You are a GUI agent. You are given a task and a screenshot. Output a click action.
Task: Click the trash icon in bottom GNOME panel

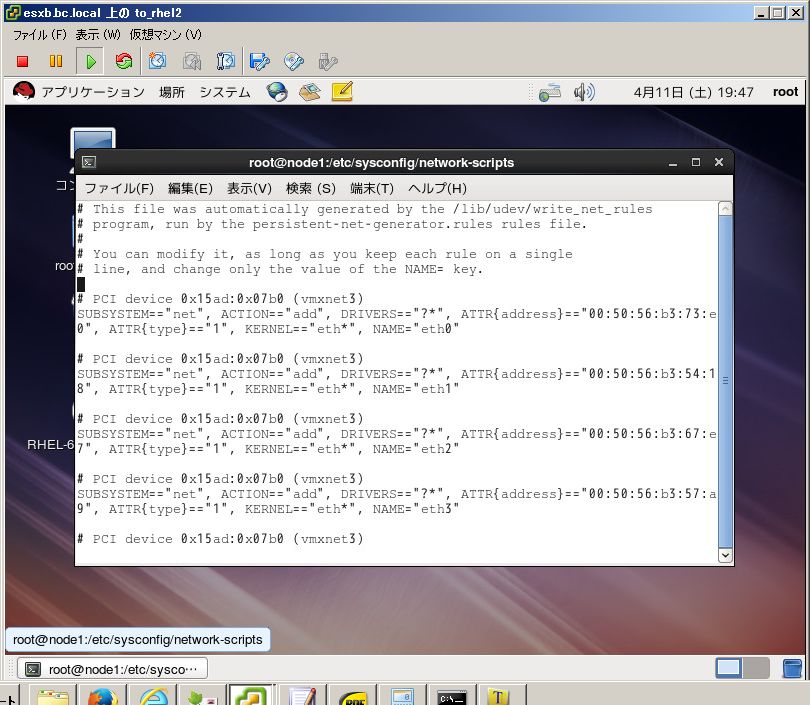(x=792, y=668)
